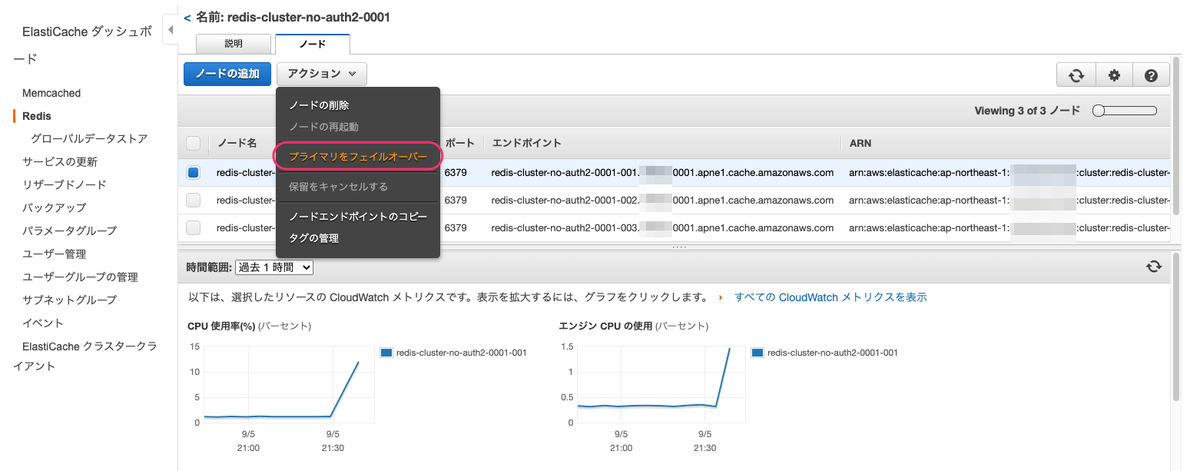Click endpoint of node 0001-001 row
The height and width of the screenshot is (471, 1200).
point(662,172)
